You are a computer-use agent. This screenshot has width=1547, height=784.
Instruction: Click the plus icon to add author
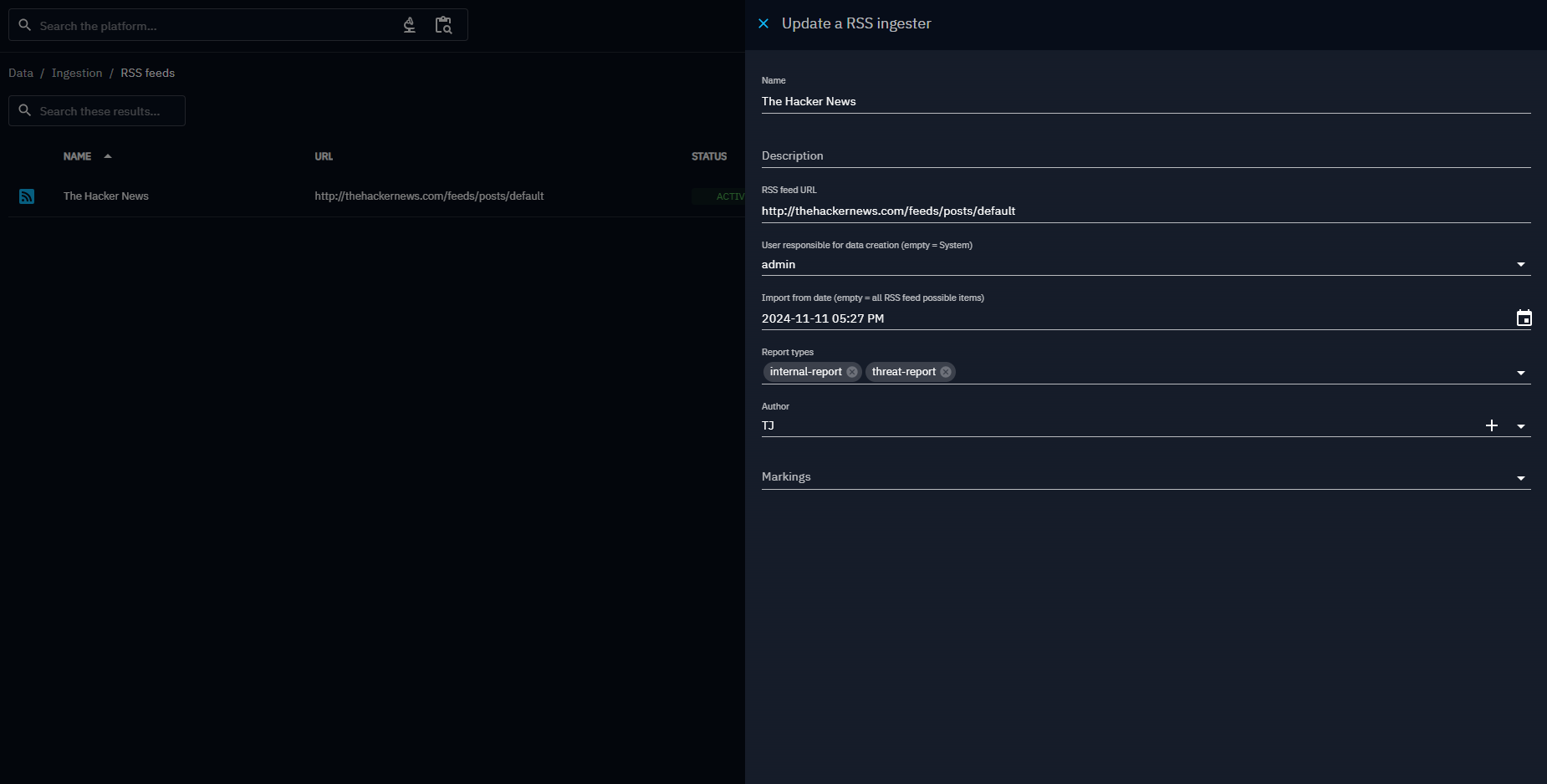click(x=1491, y=425)
